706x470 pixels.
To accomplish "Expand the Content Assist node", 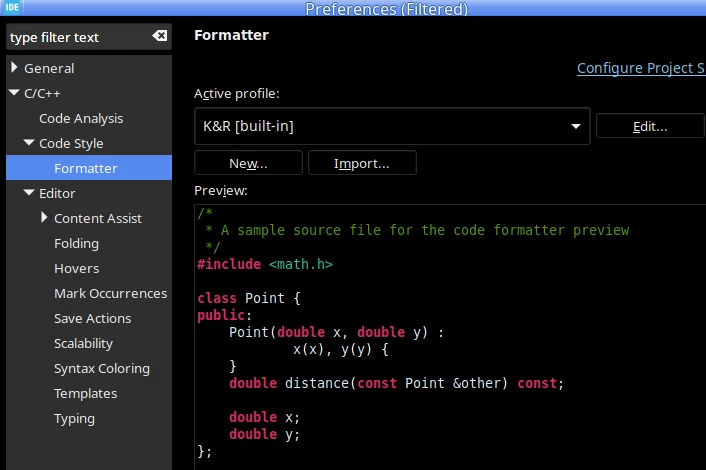I will (x=44, y=217).
